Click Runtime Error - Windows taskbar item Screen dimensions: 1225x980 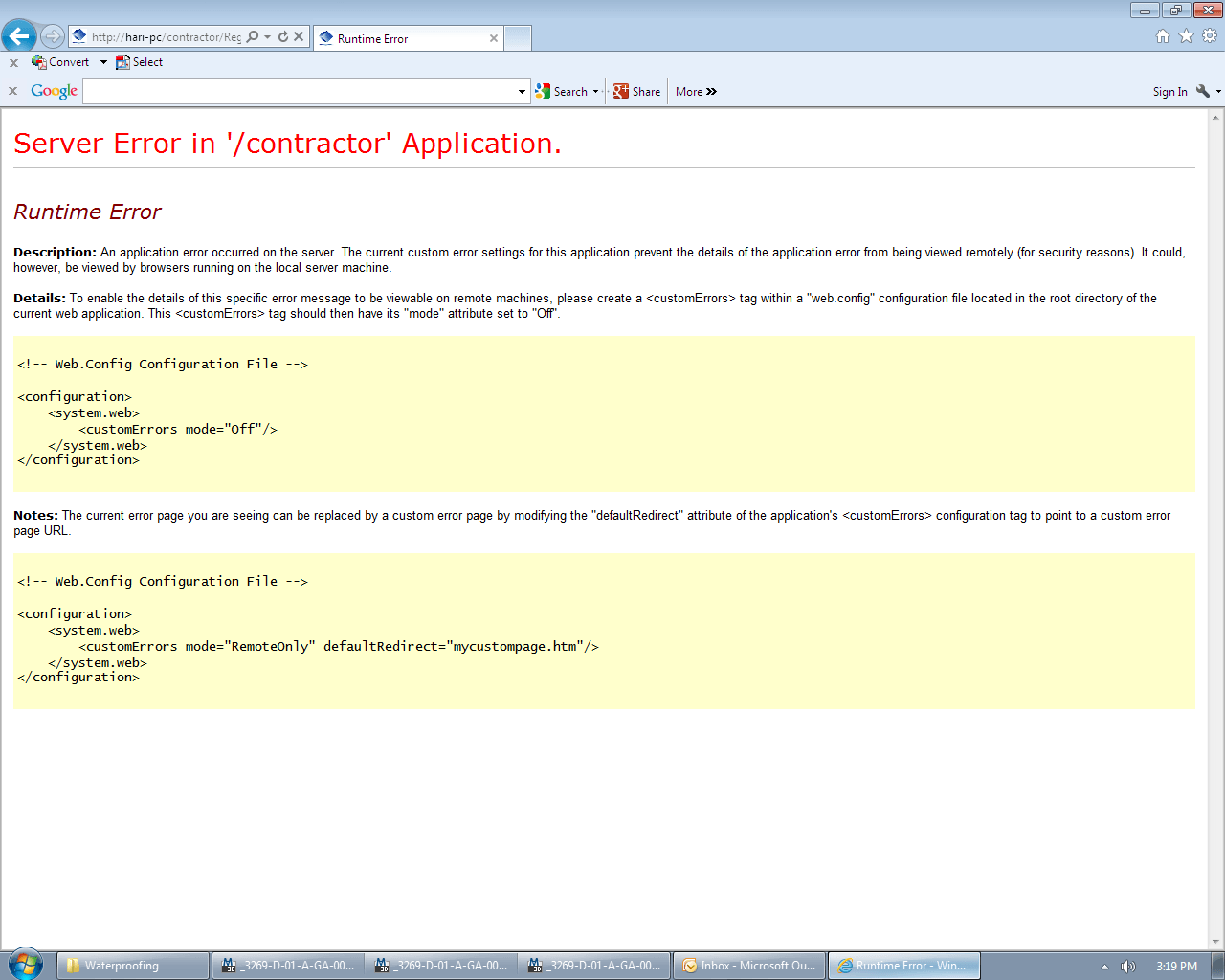point(904,966)
